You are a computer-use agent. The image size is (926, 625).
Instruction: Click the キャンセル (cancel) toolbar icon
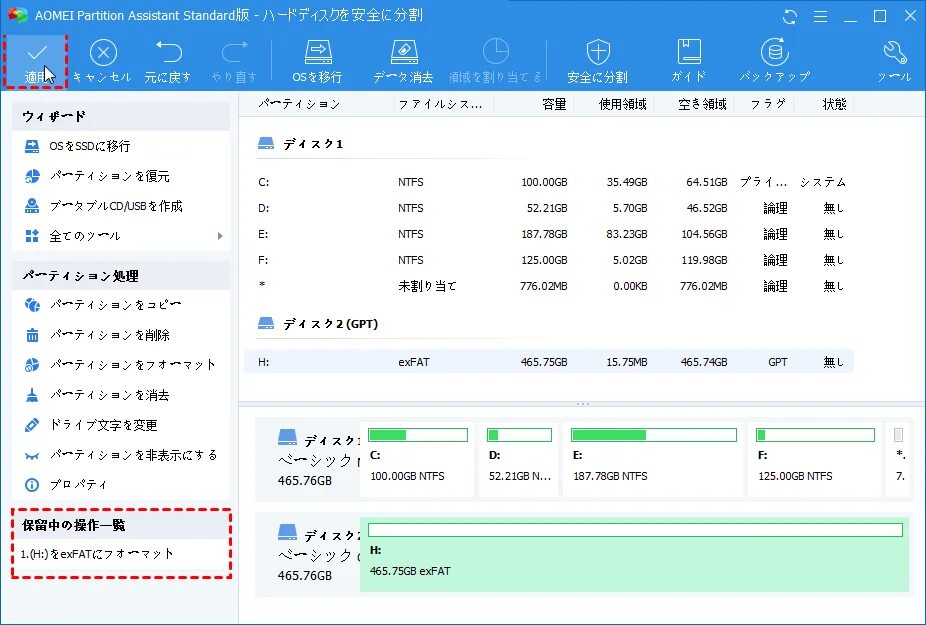click(103, 61)
